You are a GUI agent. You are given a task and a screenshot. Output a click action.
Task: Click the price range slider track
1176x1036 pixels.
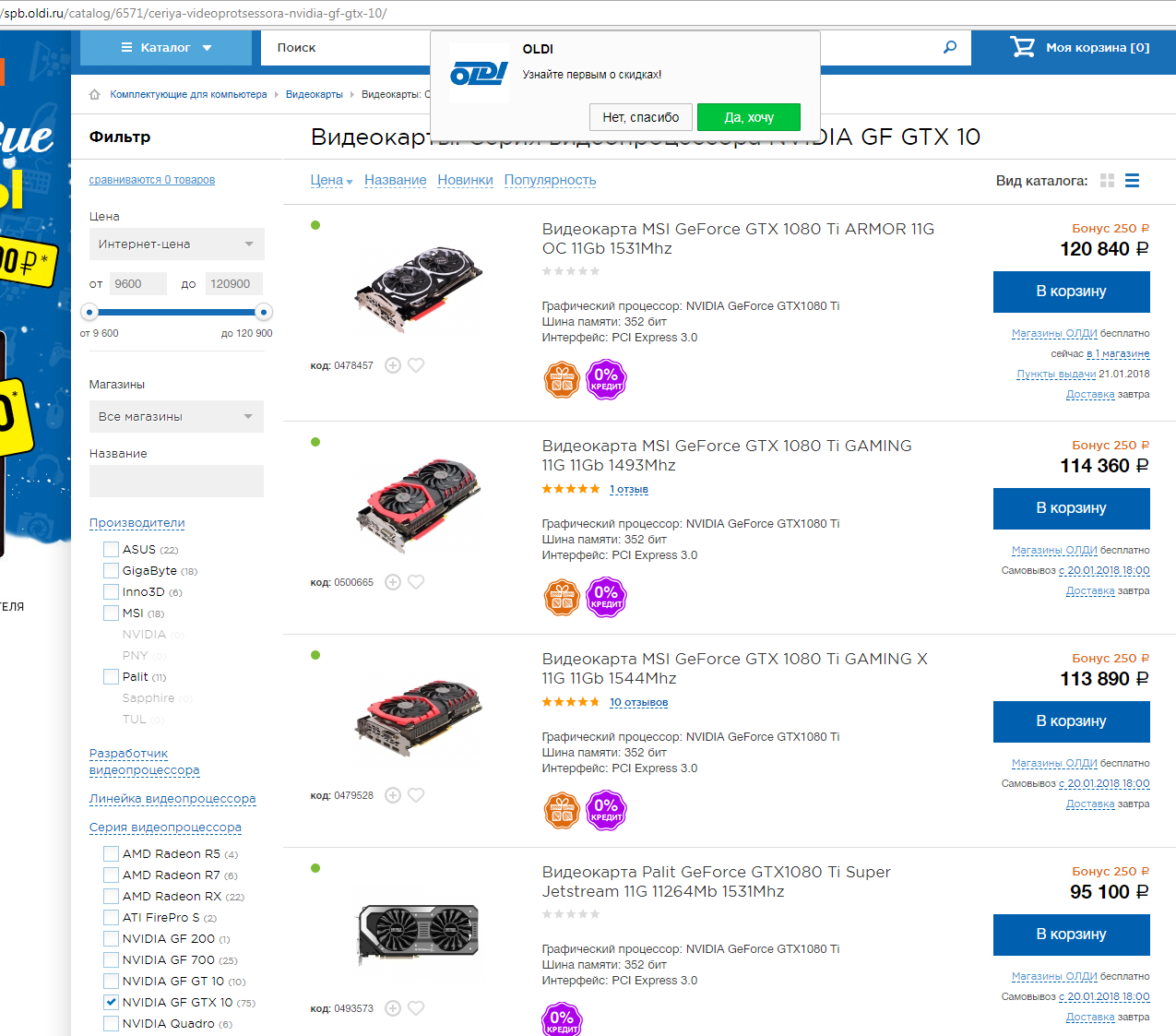pyautogui.click(x=177, y=312)
